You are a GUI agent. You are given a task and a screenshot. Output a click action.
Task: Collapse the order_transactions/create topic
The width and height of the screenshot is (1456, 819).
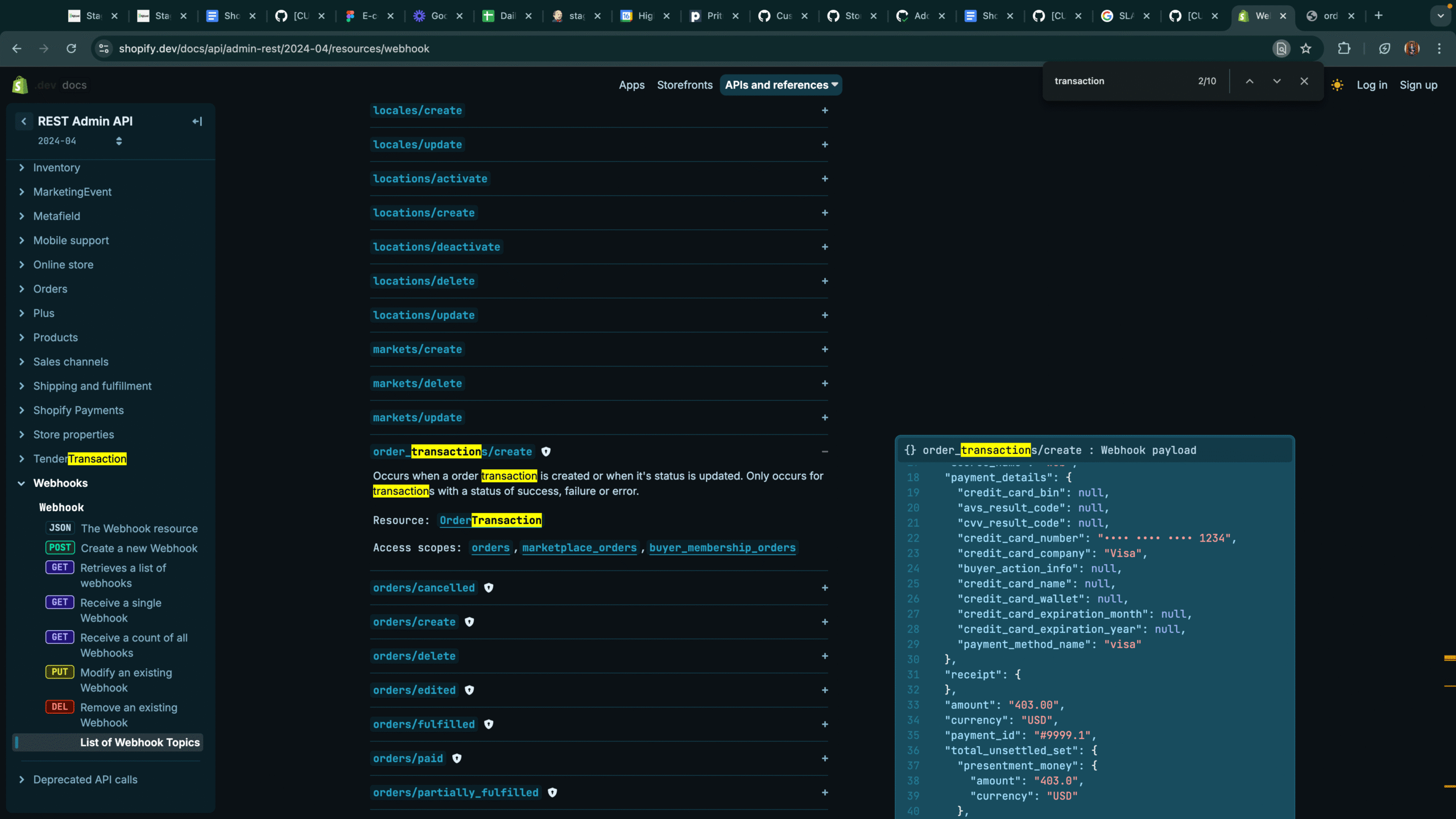825,452
